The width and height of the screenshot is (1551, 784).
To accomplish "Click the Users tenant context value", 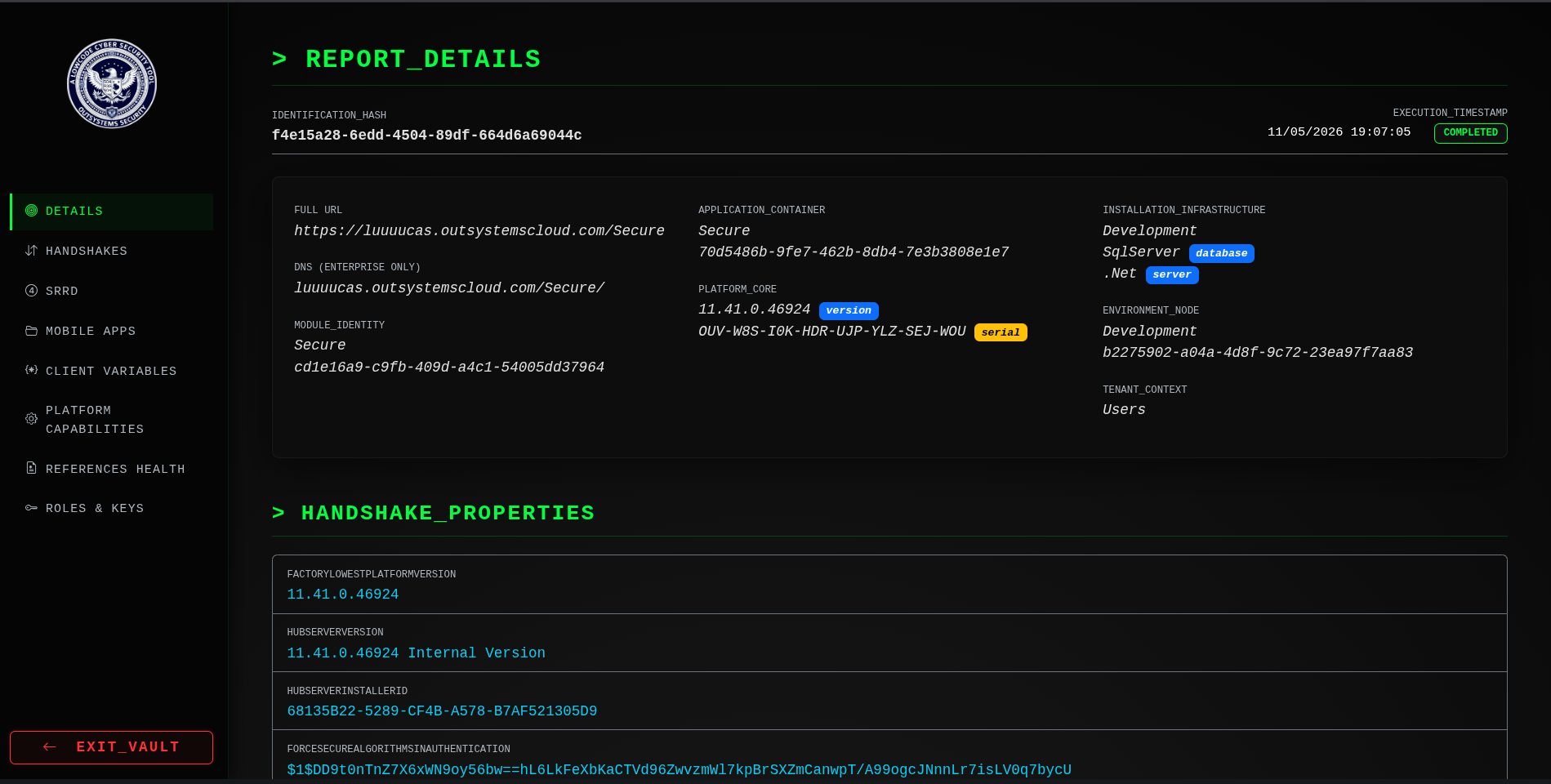I will coord(1124,410).
